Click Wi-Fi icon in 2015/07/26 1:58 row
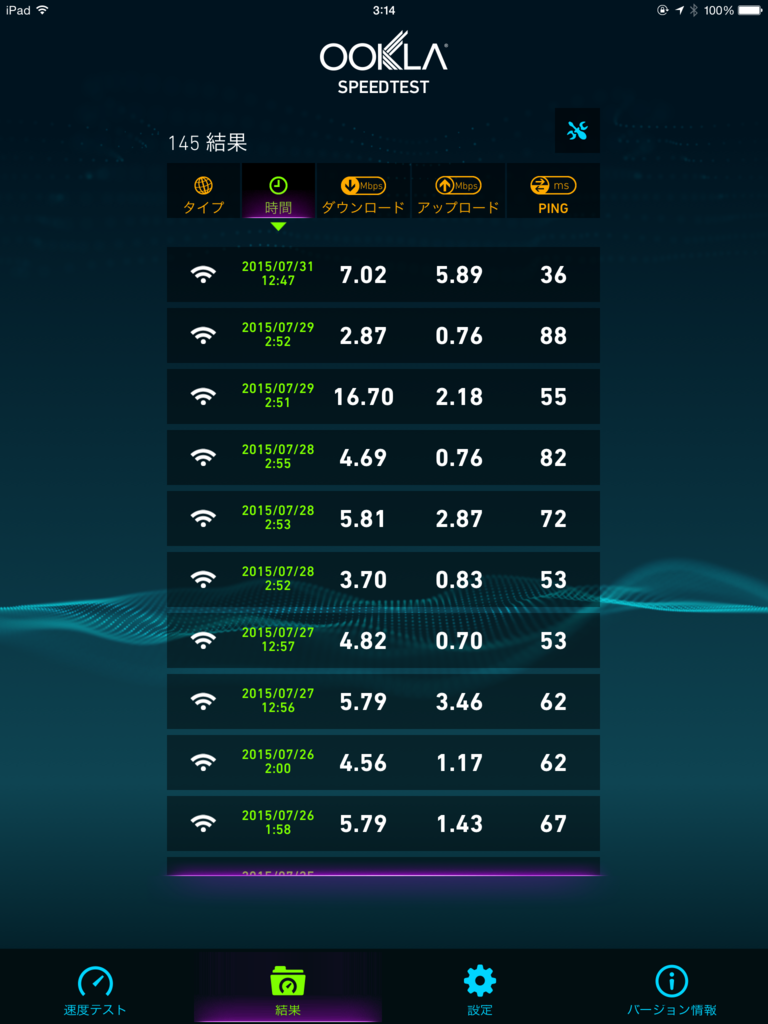Screen dimensions: 768x1024 pyautogui.click(x=204, y=823)
